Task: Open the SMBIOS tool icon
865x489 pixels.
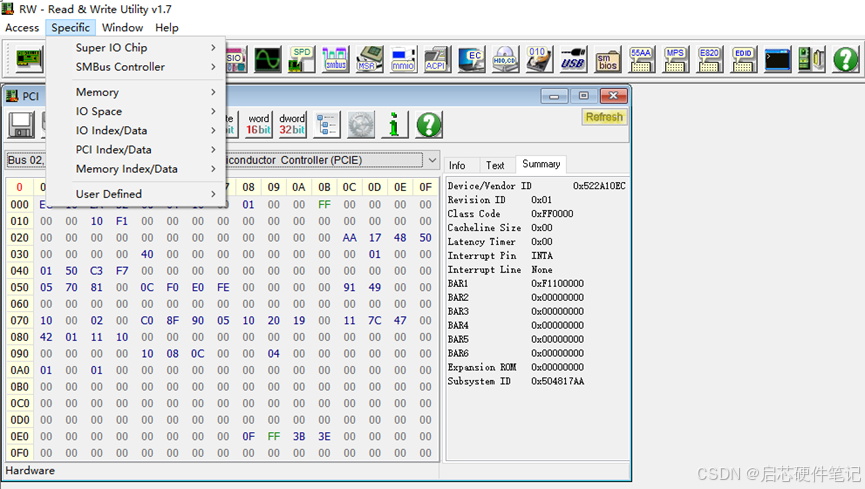Action: [x=607, y=60]
